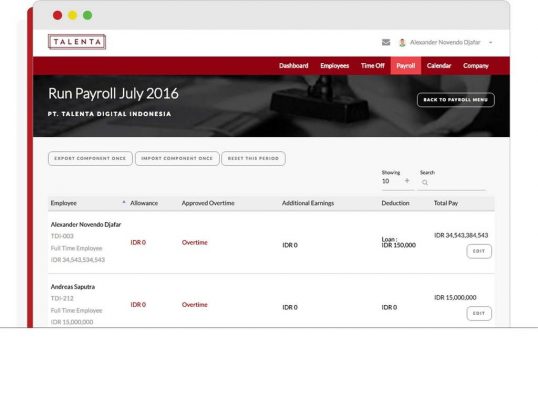The image size is (538, 400).
Task: Sort by Employee column arrow
Action: pyautogui.click(x=124, y=202)
